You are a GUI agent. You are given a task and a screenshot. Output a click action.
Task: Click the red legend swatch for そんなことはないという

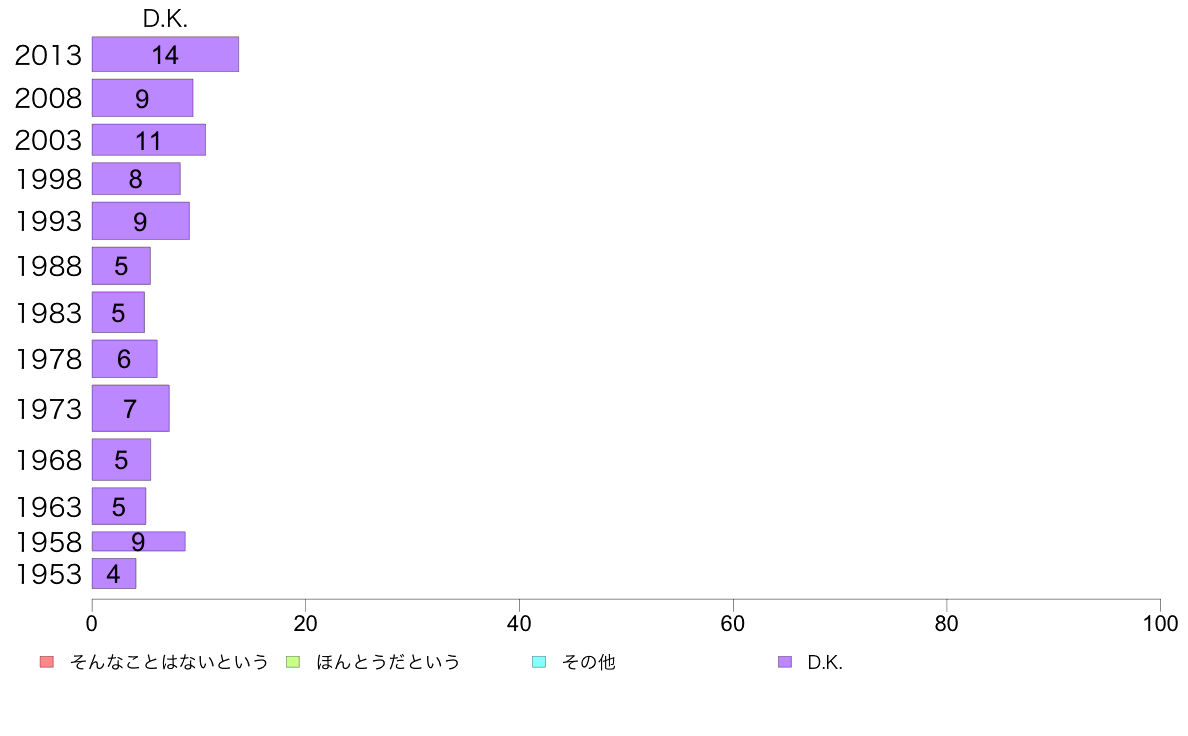[46, 662]
